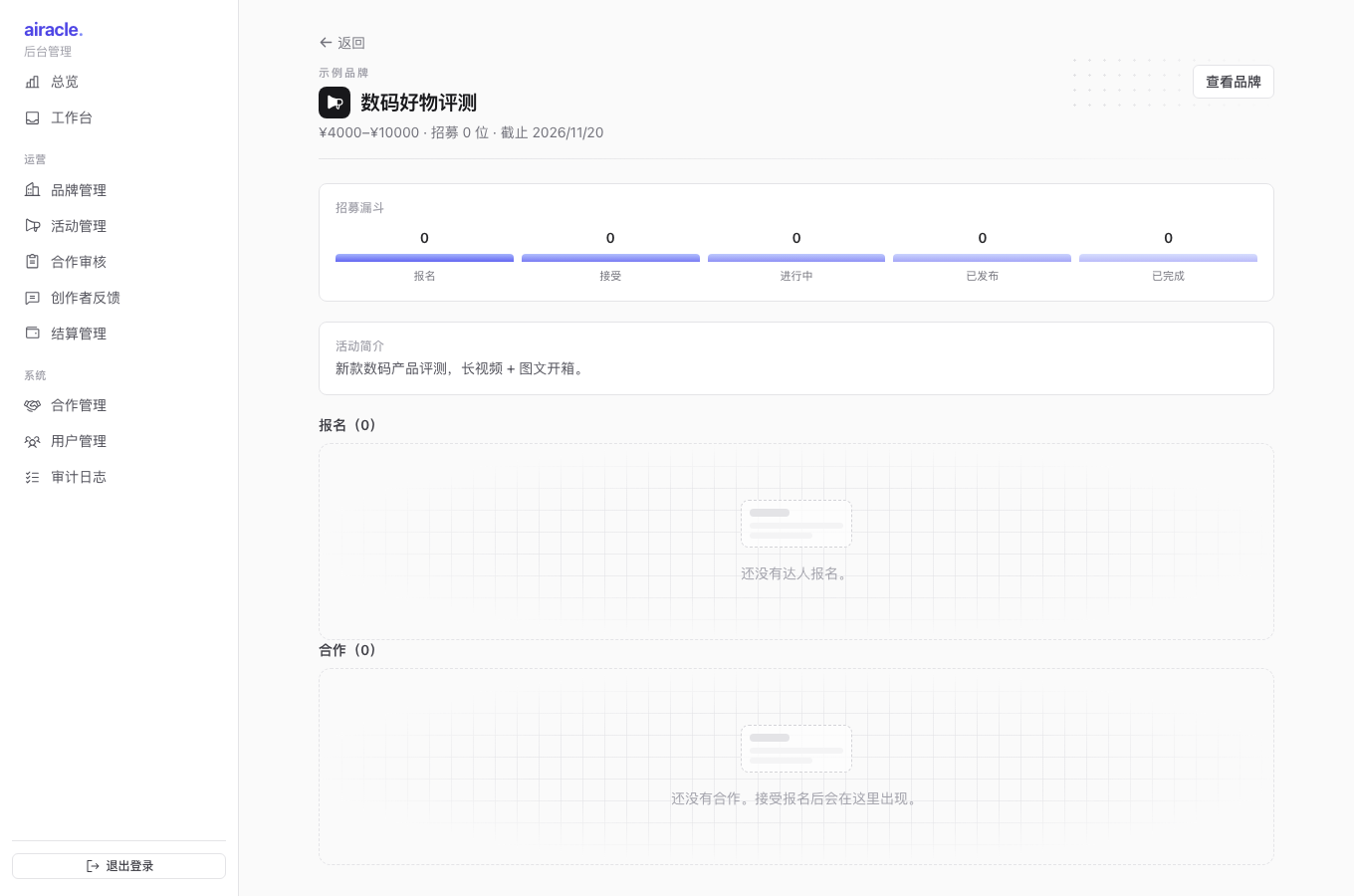View 审计日志 entries
Screen dimensions: 1354x896
click(118, 477)
